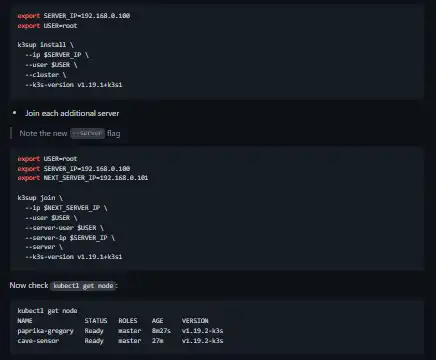The width and height of the screenshot is (436, 360).
Task: Click the 'paprika-gregory' node name
Action: pos(45,331)
